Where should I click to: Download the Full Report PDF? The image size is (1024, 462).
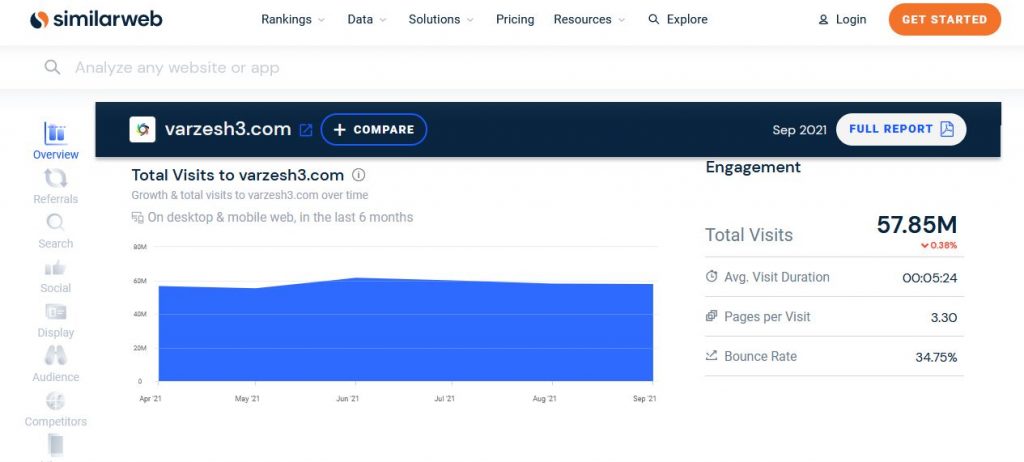(x=900, y=129)
